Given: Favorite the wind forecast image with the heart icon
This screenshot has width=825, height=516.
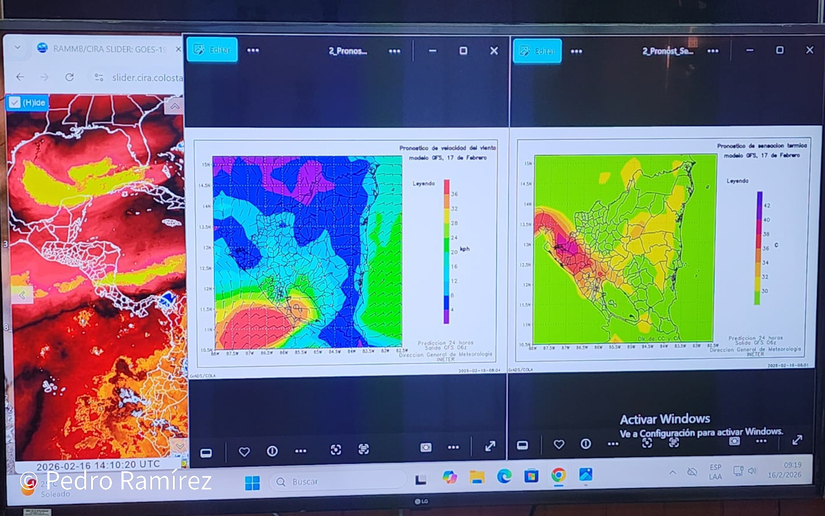Looking at the screenshot, I should (x=244, y=451).
